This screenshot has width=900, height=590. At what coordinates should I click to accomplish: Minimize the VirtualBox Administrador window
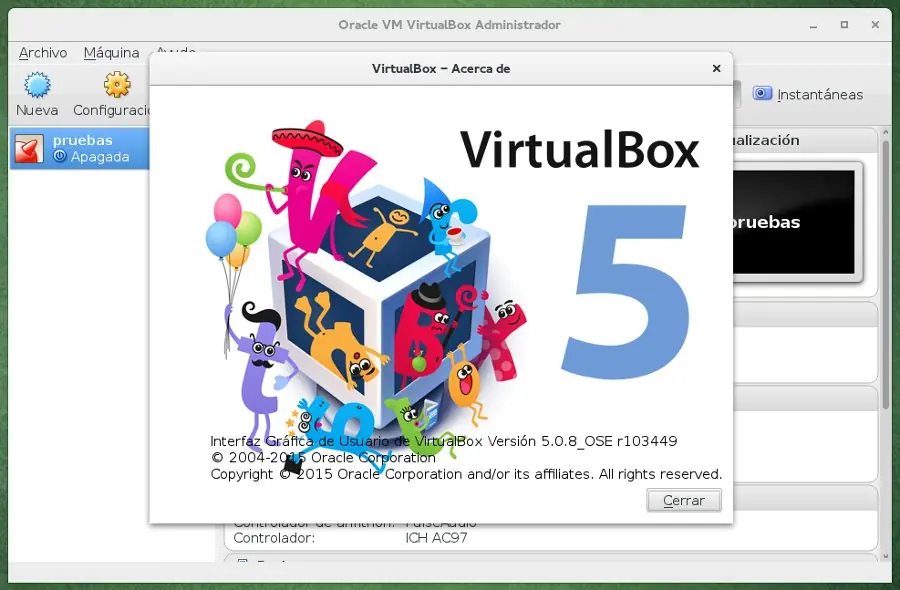click(813, 25)
